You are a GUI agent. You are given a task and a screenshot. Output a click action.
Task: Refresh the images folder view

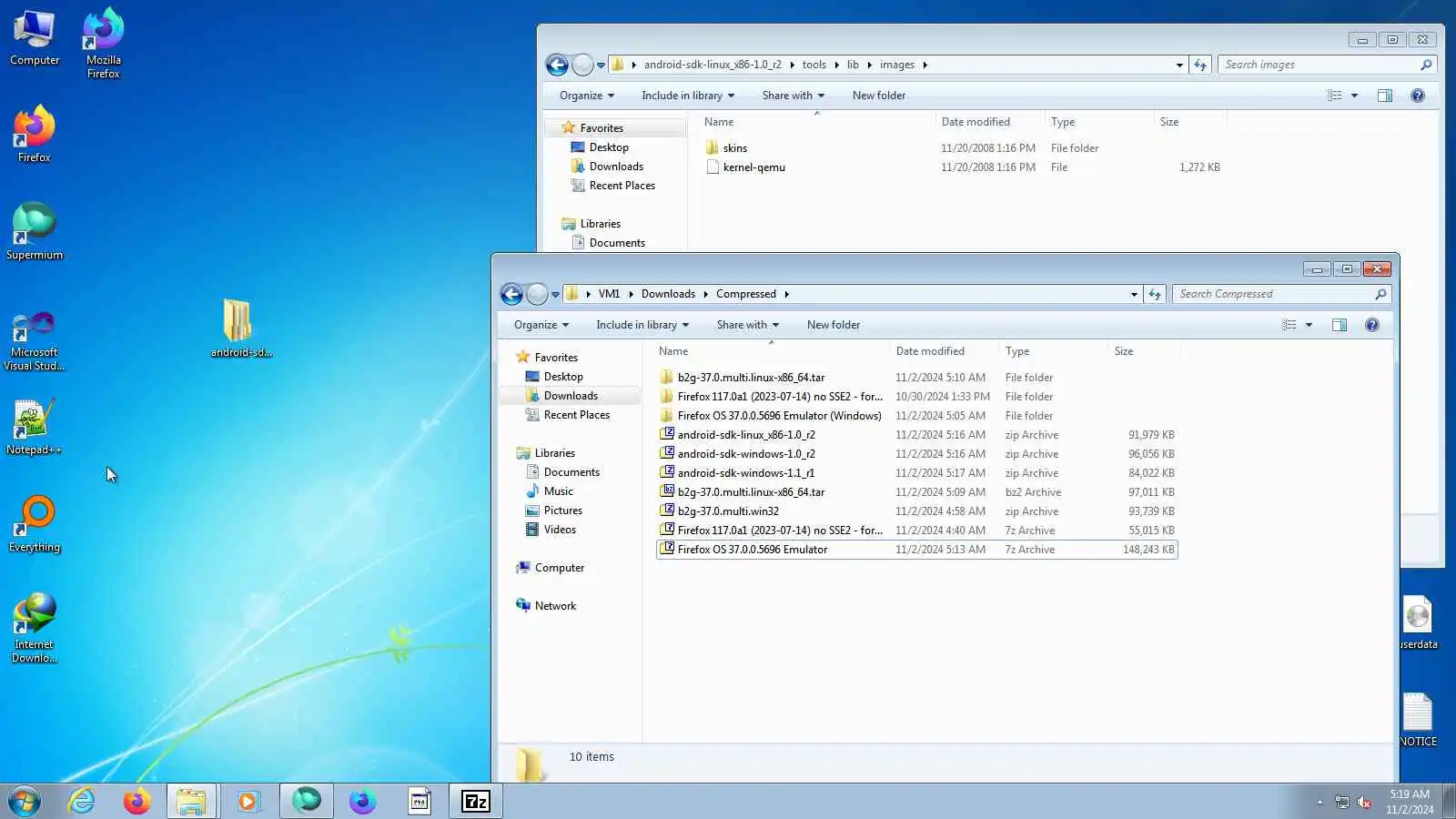[x=1200, y=65]
